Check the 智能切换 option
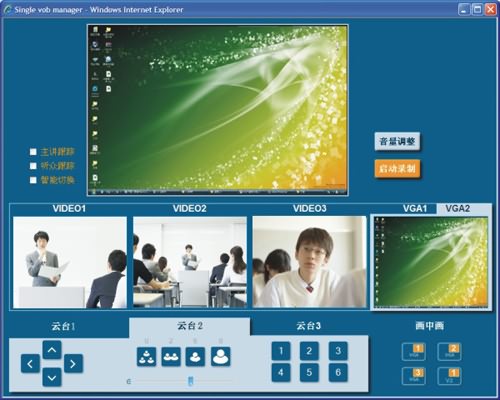This screenshot has height=400, width=500. click(x=33, y=180)
